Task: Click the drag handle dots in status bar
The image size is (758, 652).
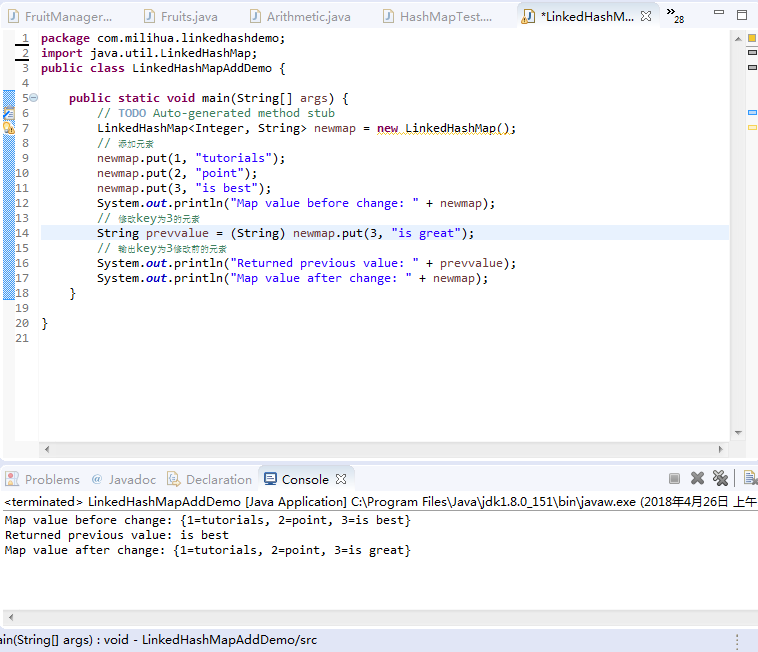Action: (x=737, y=641)
